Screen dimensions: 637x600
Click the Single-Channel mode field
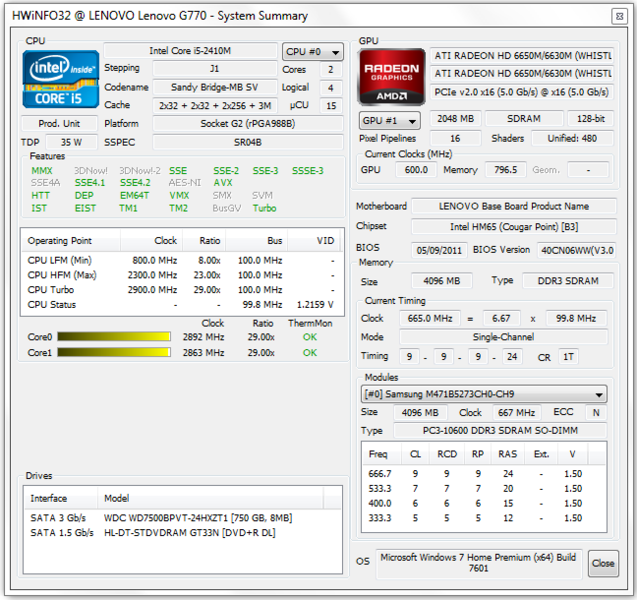(503, 337)
